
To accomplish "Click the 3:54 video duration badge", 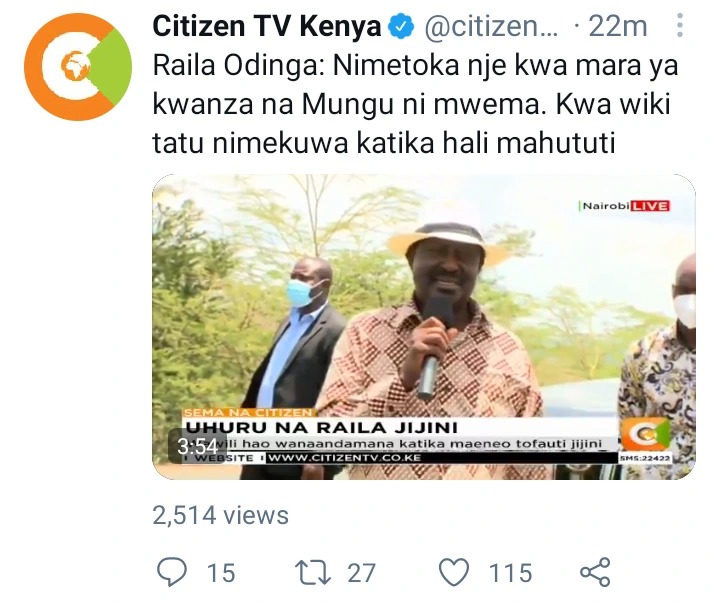I will click(197, 446).
